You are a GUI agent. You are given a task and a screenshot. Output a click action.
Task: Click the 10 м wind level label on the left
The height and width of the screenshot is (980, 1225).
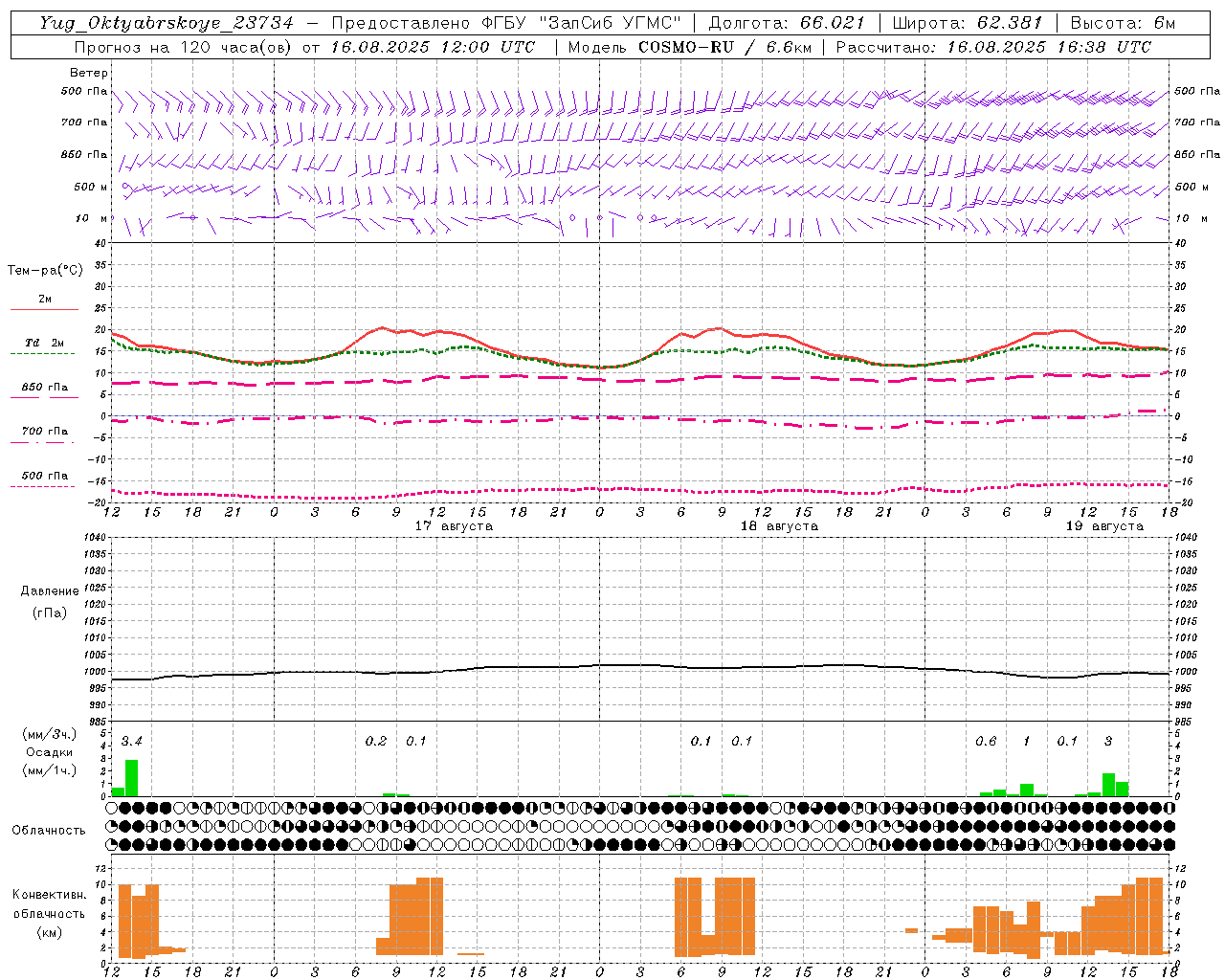click(92, 218)
